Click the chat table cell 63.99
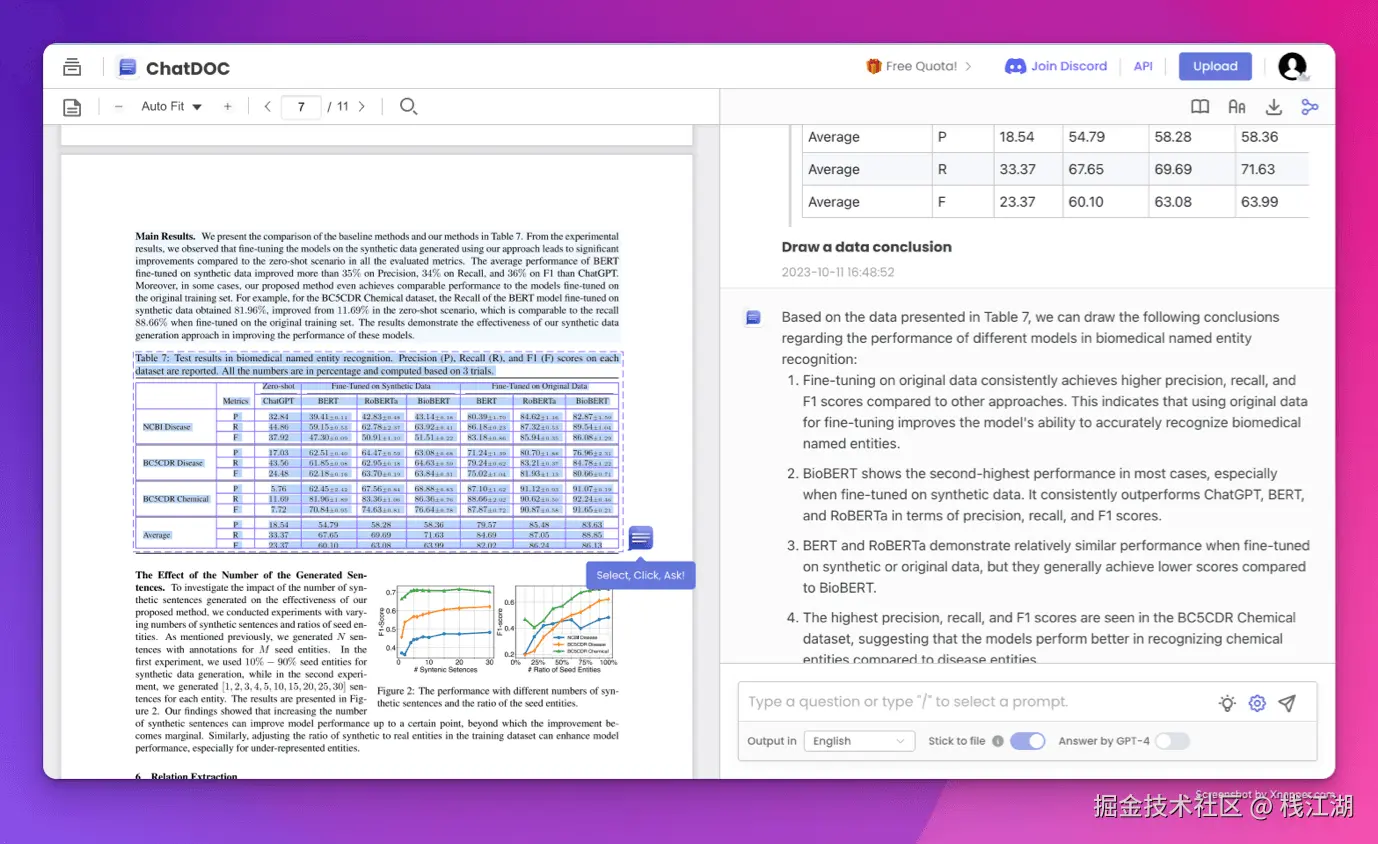This screenshot has width=1378, height=844. [x=1259, y=202]
